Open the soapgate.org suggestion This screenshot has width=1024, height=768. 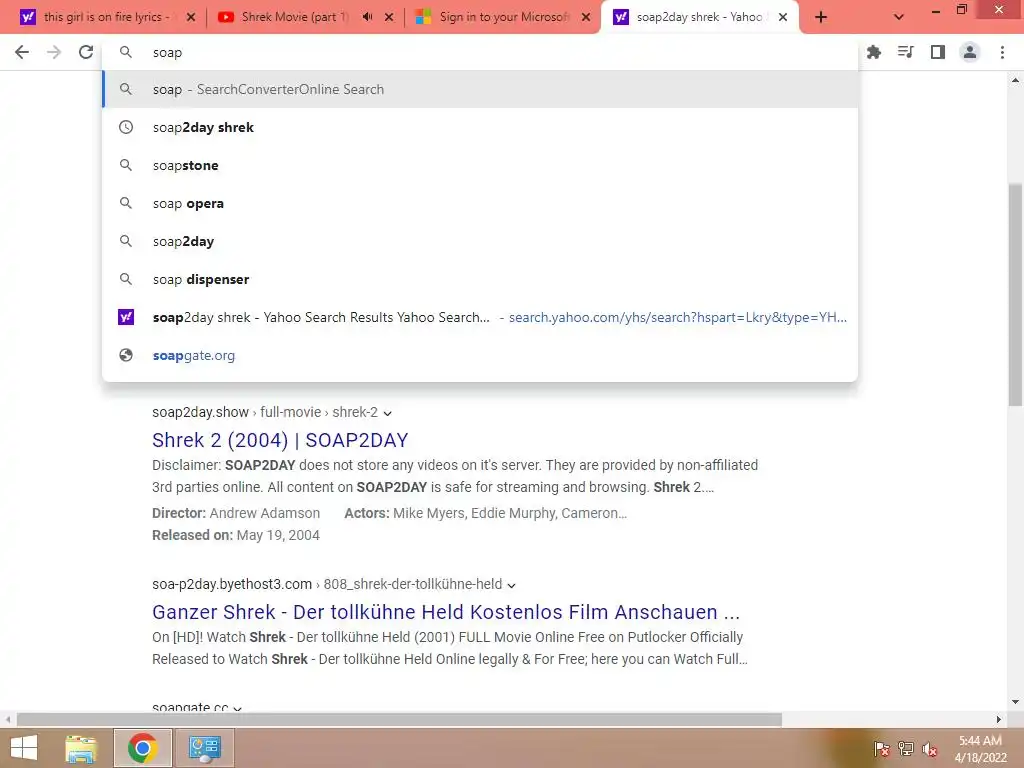(480, 355)
